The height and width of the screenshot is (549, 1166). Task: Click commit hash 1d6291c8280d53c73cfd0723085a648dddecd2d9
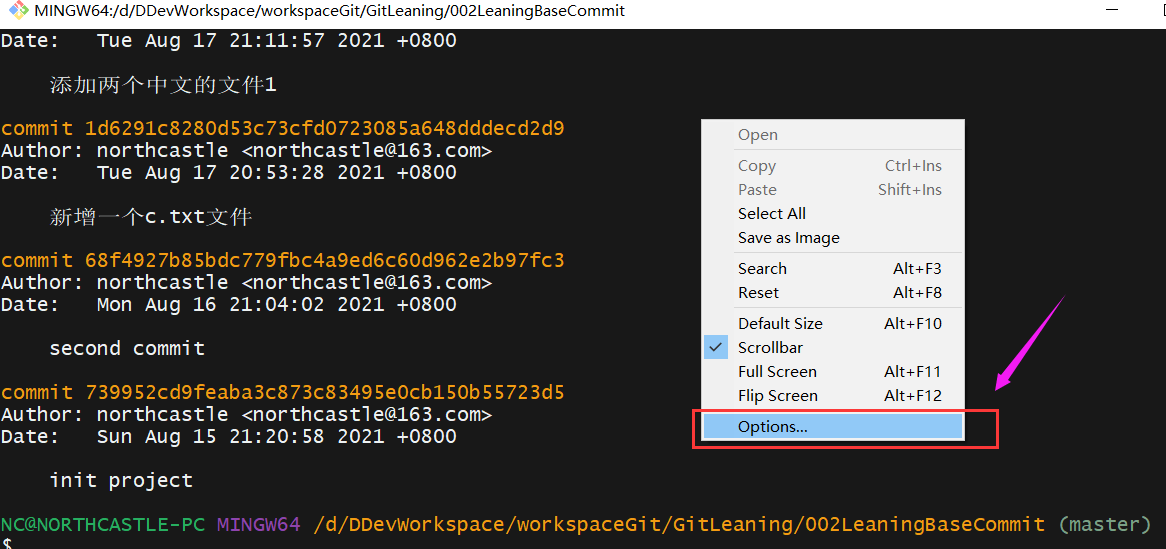325,129
